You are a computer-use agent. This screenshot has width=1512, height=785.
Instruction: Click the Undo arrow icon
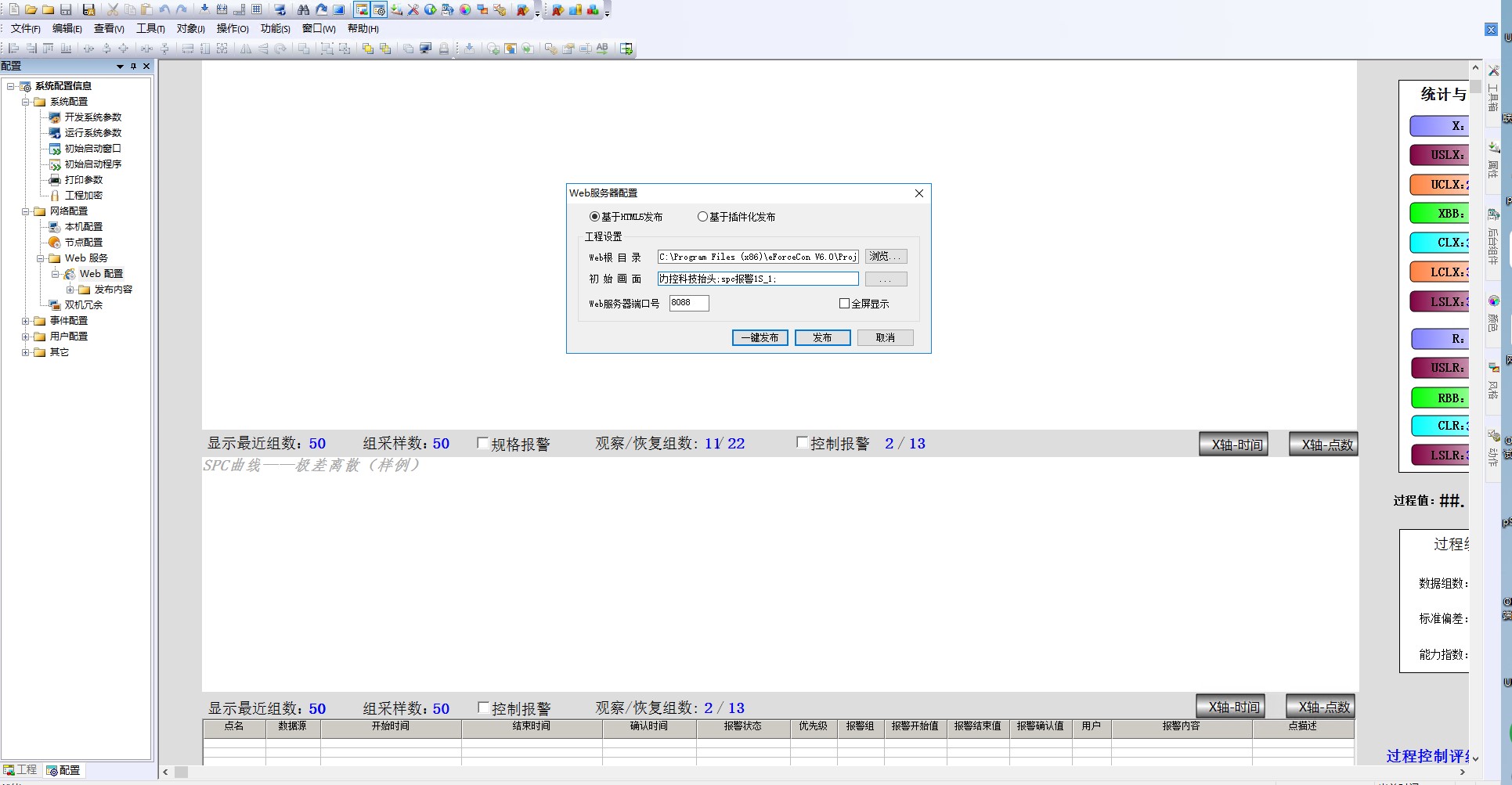pyautogui.click(x=164, y=9)
